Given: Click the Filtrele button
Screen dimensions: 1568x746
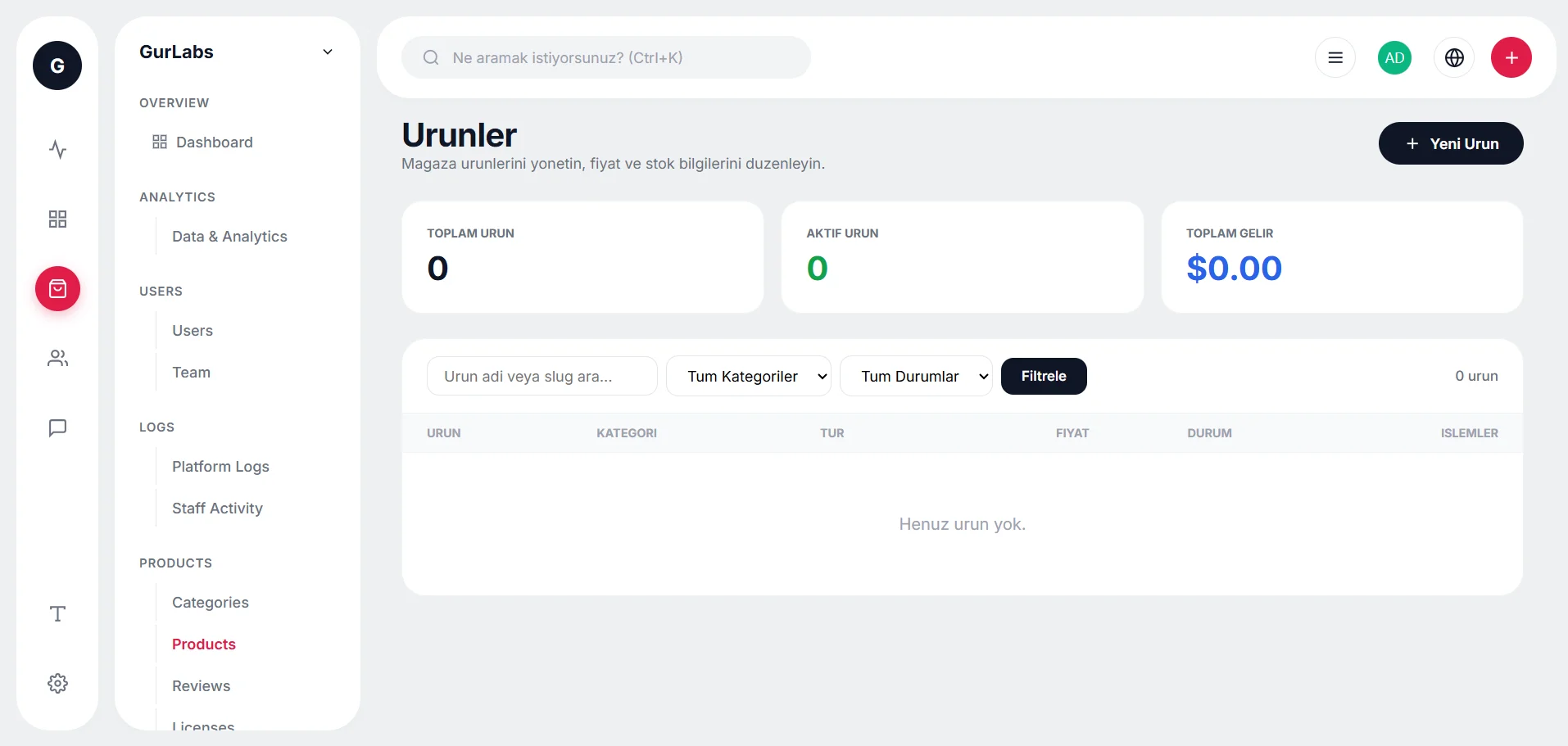Looking at the screenshot, I should (x=1044, y=376).
